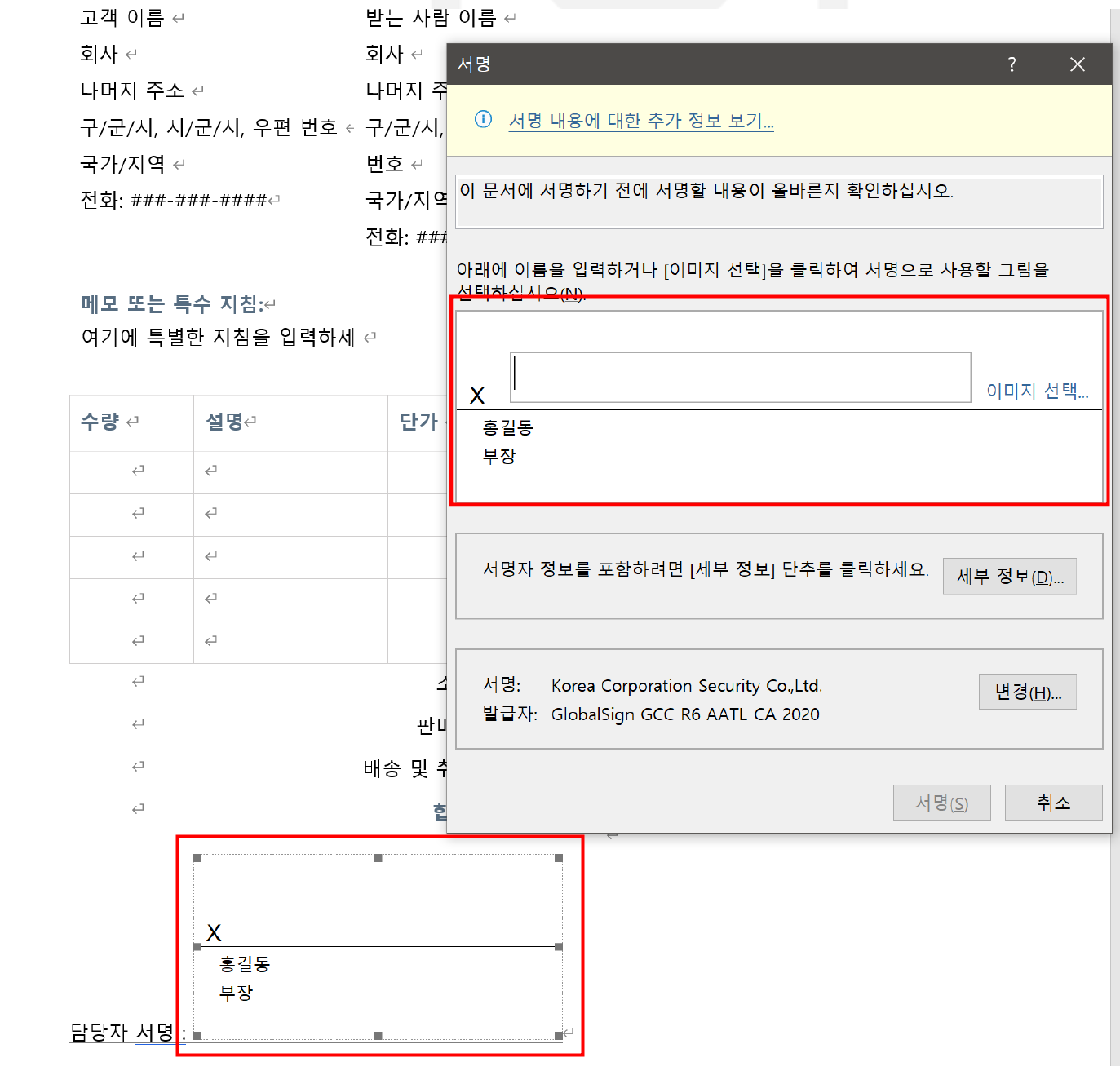Viewport: 1120px width, 1066px height.
Task: Open the "서명 내용에 대한 추가 정보 보기" link
Action: point(641,120)
